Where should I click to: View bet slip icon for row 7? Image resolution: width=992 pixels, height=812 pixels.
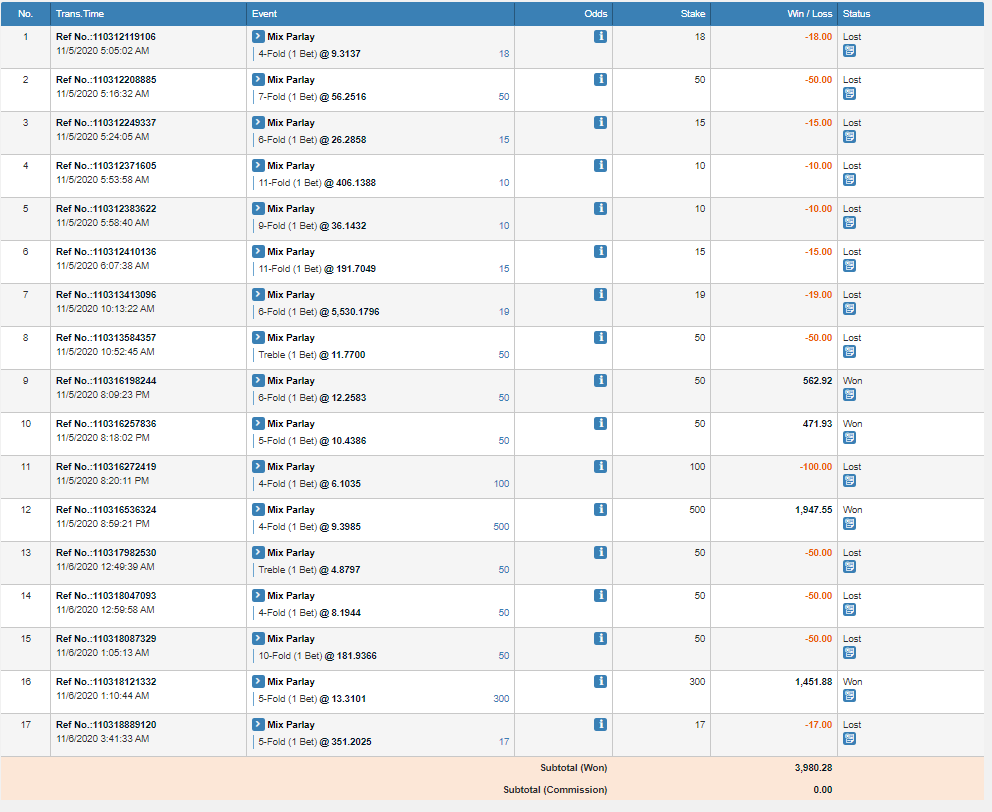[850, 309]
